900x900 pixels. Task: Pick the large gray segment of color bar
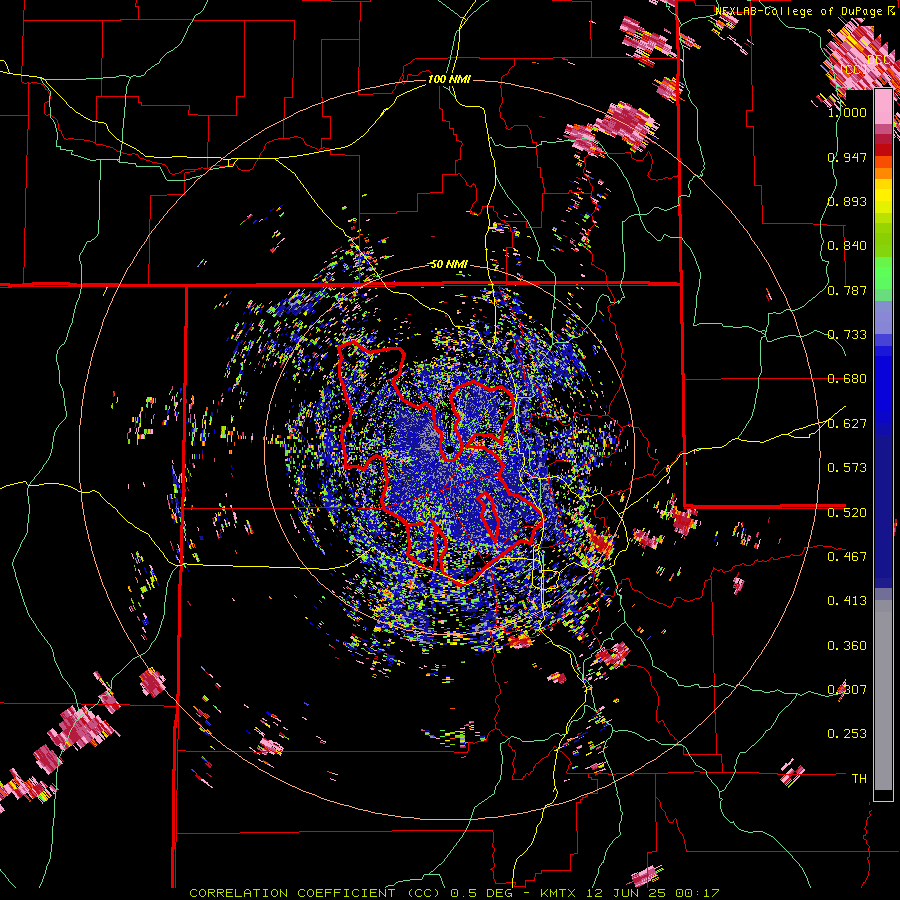883,695
